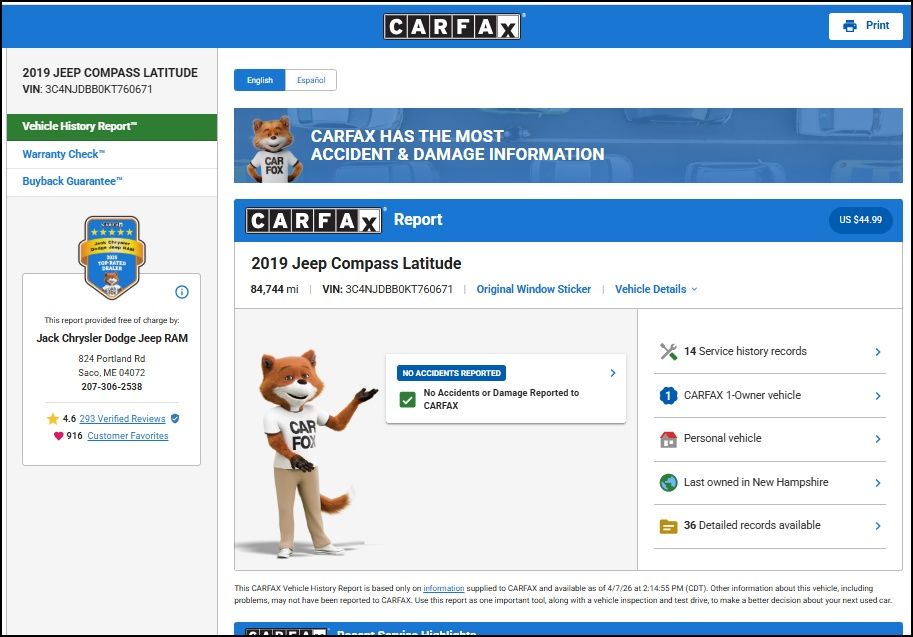Open 293 Verified Reviews link

point(122,419)
